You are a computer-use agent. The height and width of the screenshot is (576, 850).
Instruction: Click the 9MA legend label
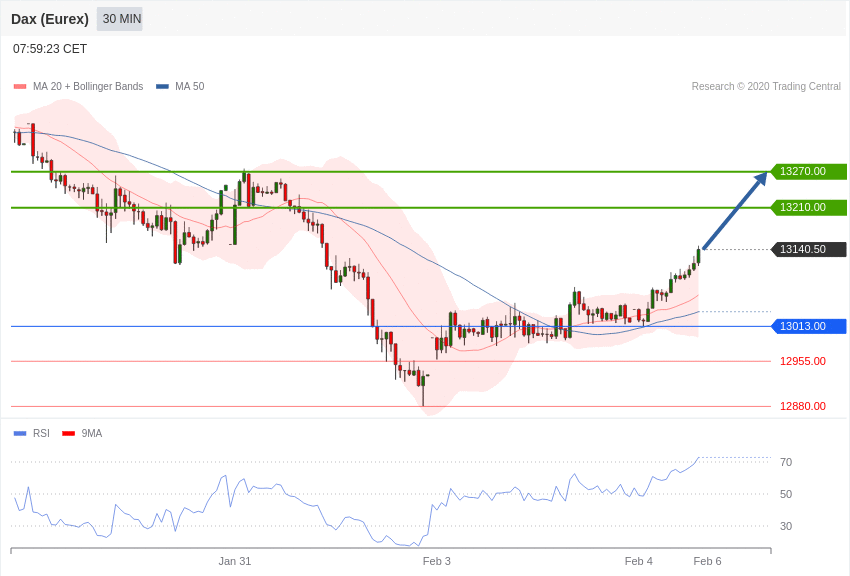point(92,433)
